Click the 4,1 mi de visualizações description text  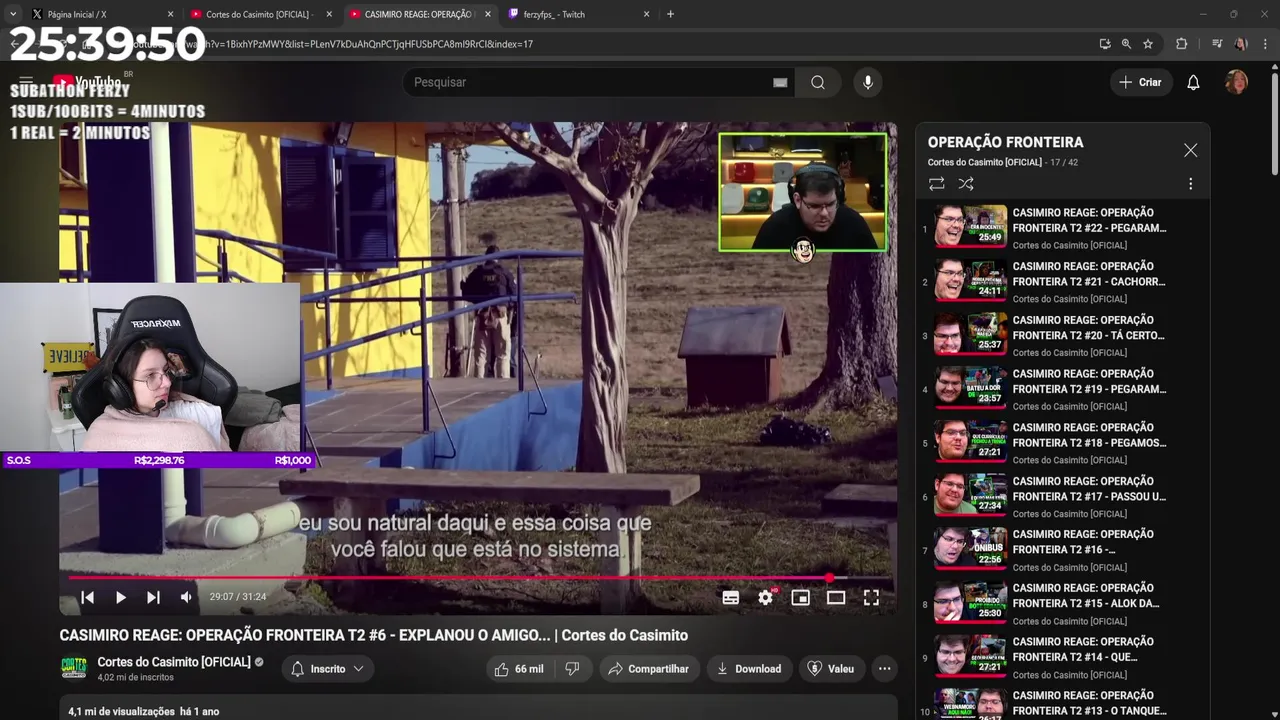point(121,712)
